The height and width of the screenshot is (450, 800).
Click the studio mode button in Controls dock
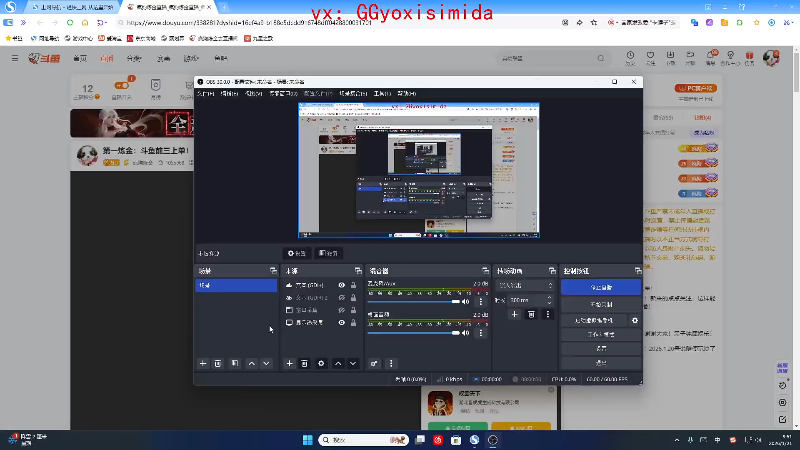tap(601, 334)
